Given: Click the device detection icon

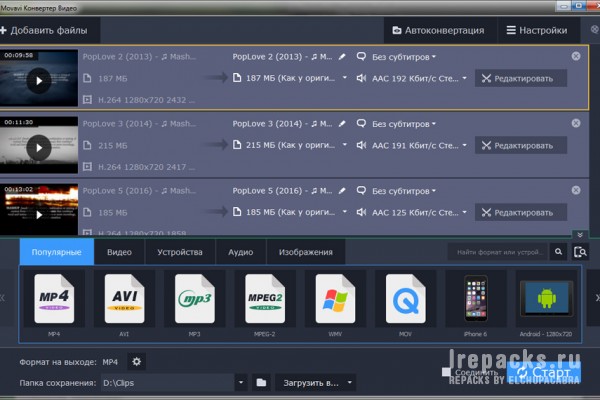Looking at the screenshot, I should pos(580,252).
